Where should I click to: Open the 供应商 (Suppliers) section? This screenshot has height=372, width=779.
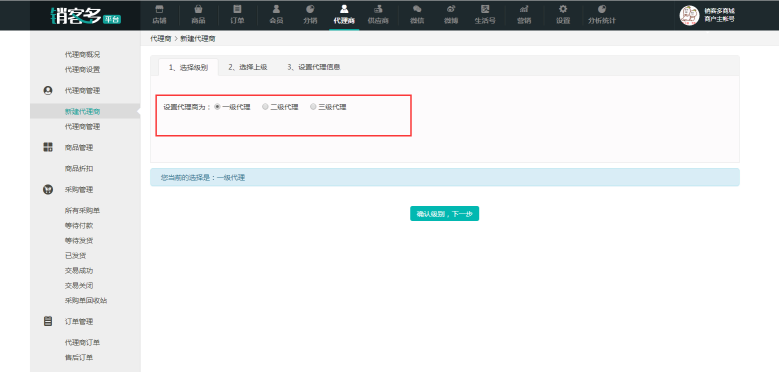pyautogui.click(x=378, y=14)
